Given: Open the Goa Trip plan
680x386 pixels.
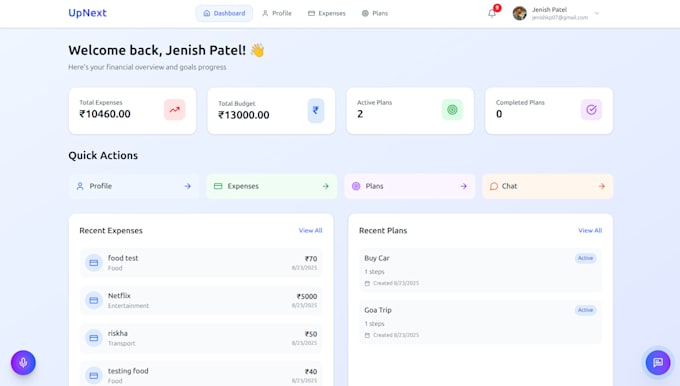Looking at the screenshot, I should point(481,322).
